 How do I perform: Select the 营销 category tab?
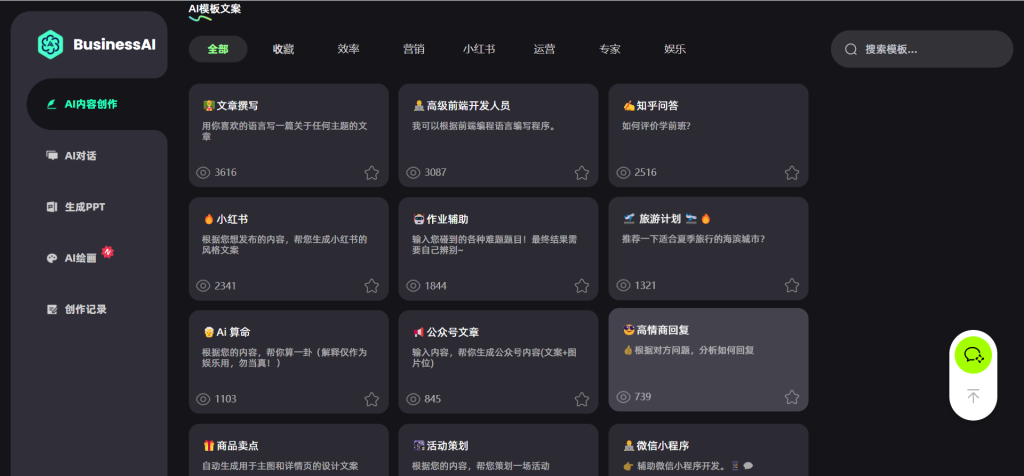[x=413, y=49]
